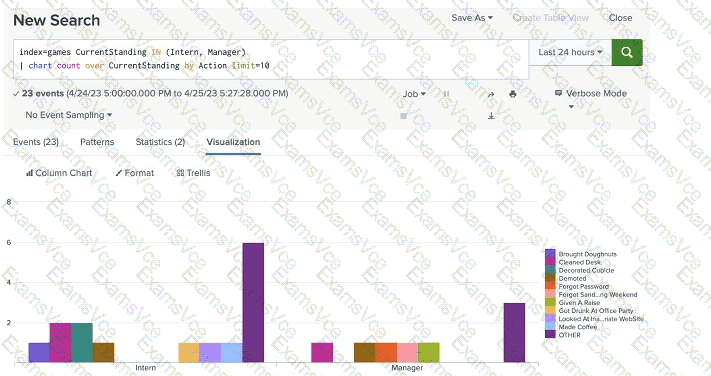The height and width of the screenshot is (376, 711).
Task: Open the Column Chart visualization picker
Action: (59, 173)
